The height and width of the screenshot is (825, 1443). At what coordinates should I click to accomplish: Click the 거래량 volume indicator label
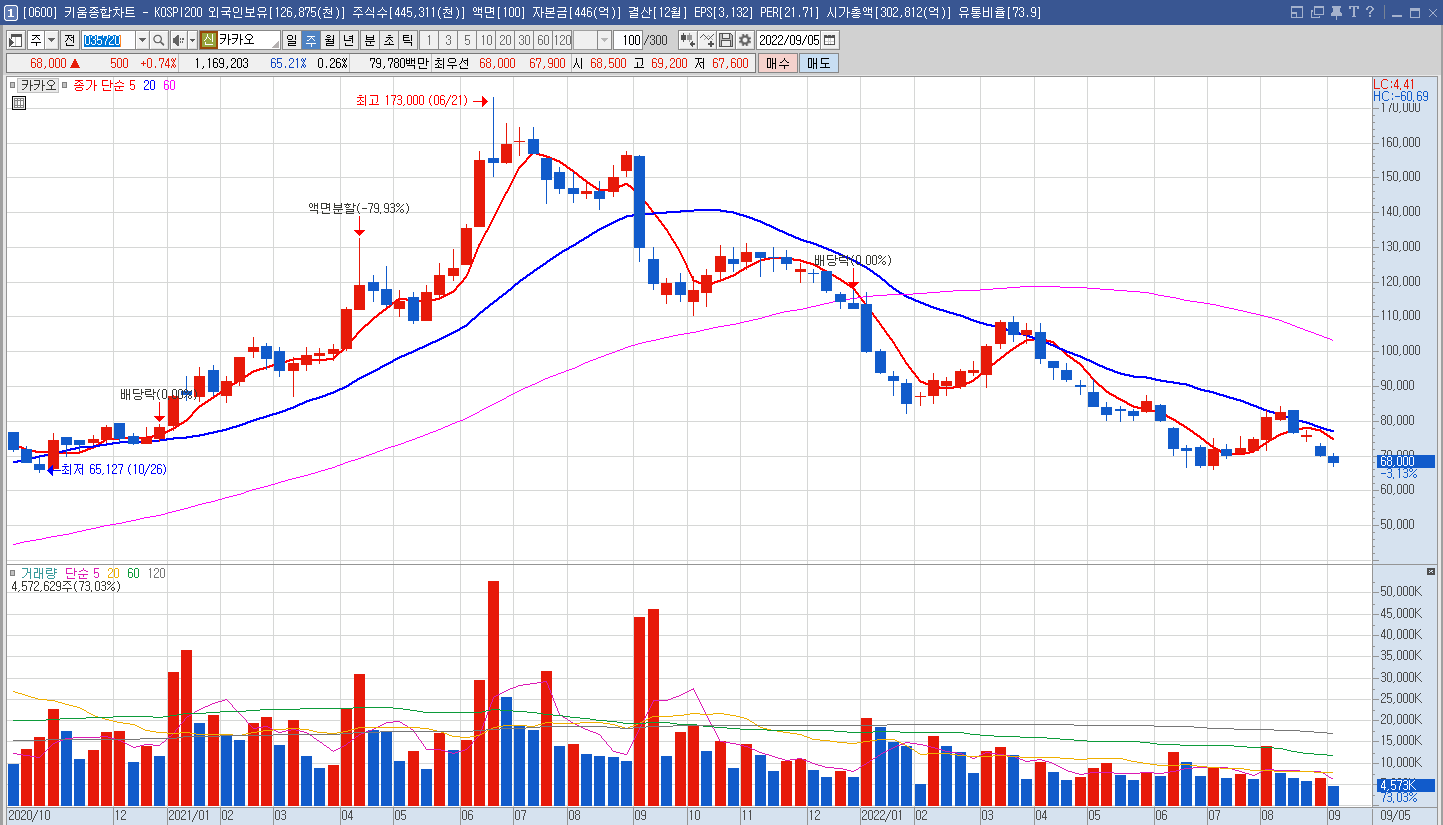click(38, 573)
